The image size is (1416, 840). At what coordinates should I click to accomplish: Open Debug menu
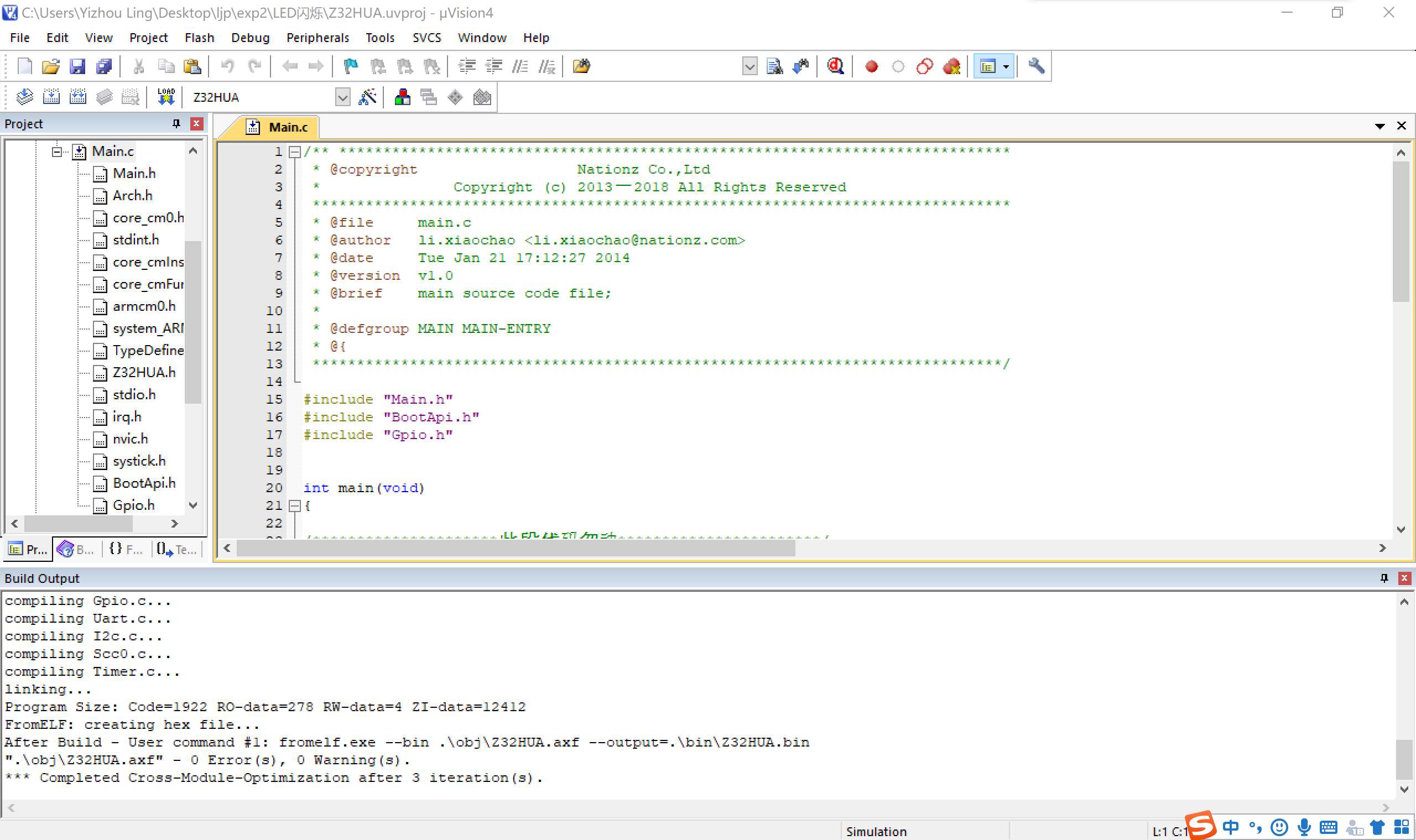pos(250,38)
